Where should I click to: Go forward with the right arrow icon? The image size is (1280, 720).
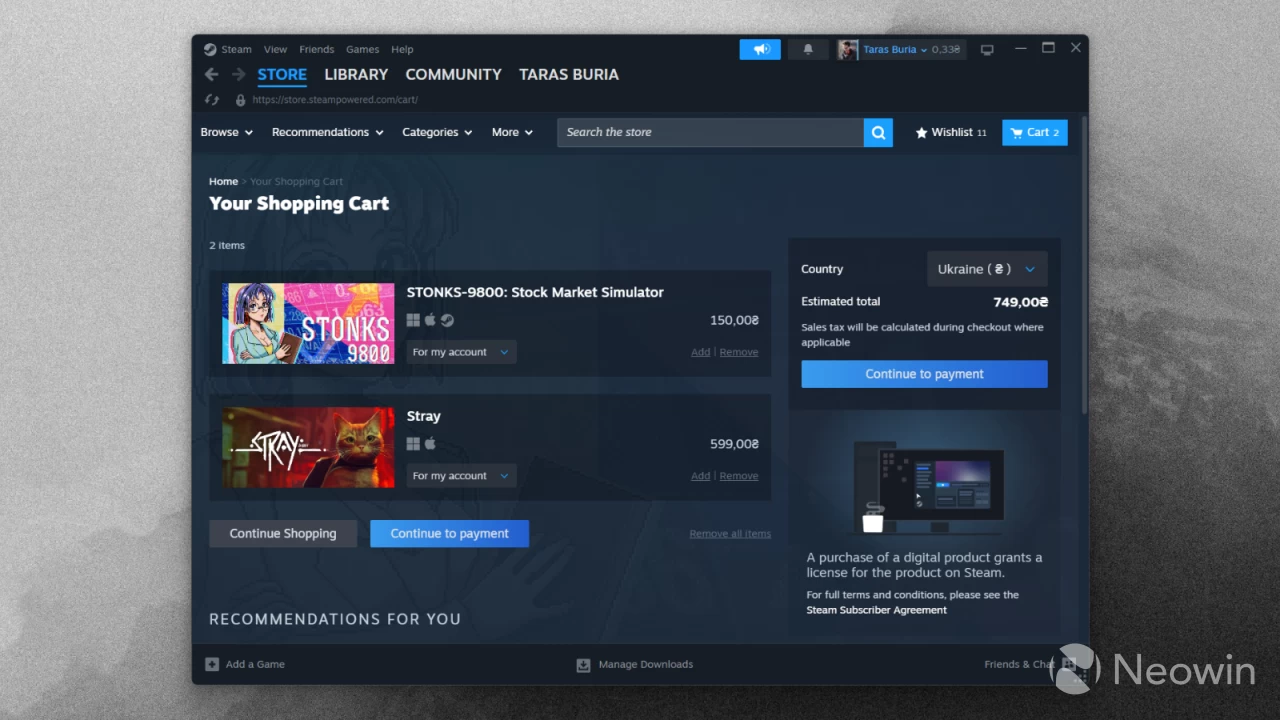coord(238,75)
